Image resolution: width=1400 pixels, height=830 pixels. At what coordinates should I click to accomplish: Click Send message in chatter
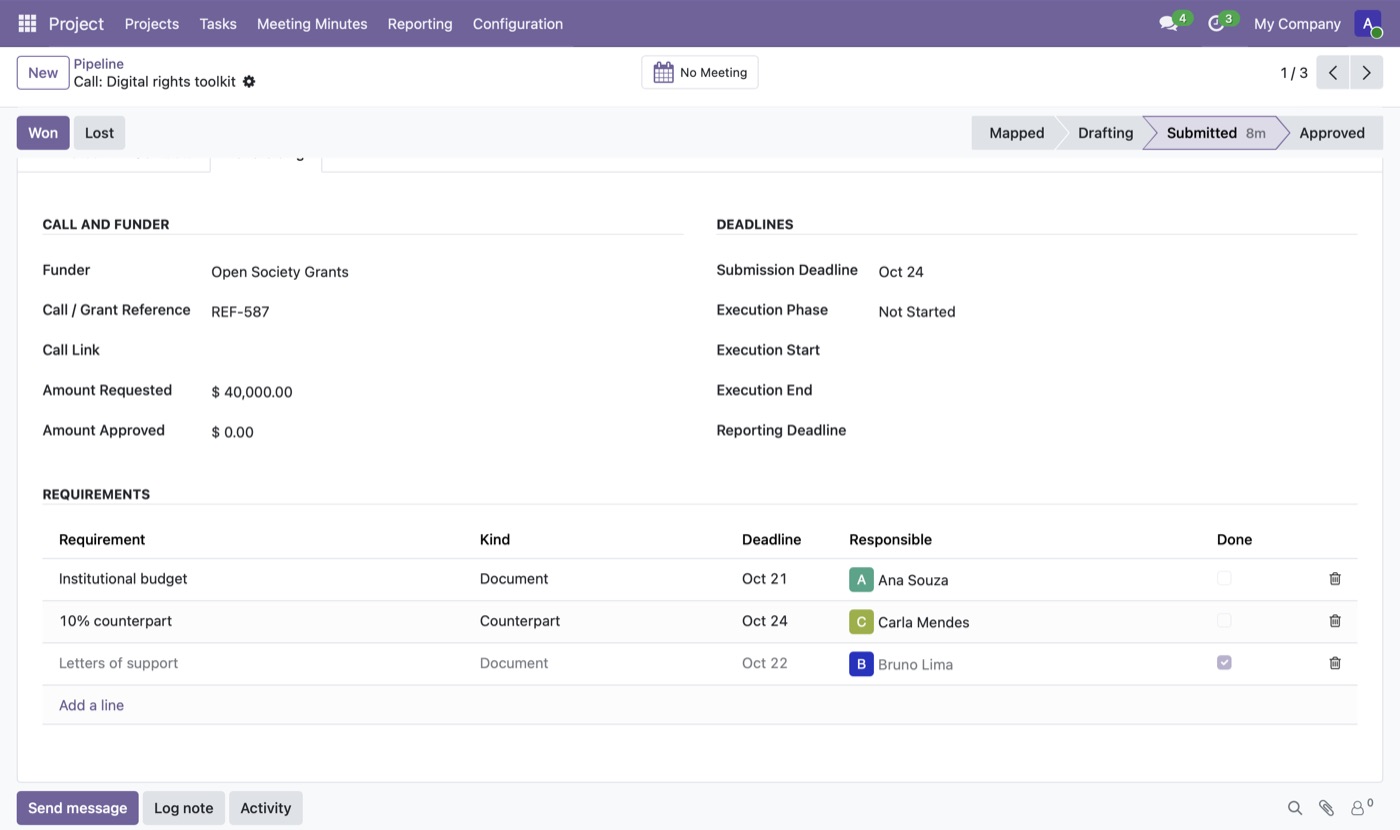(77, 808)
